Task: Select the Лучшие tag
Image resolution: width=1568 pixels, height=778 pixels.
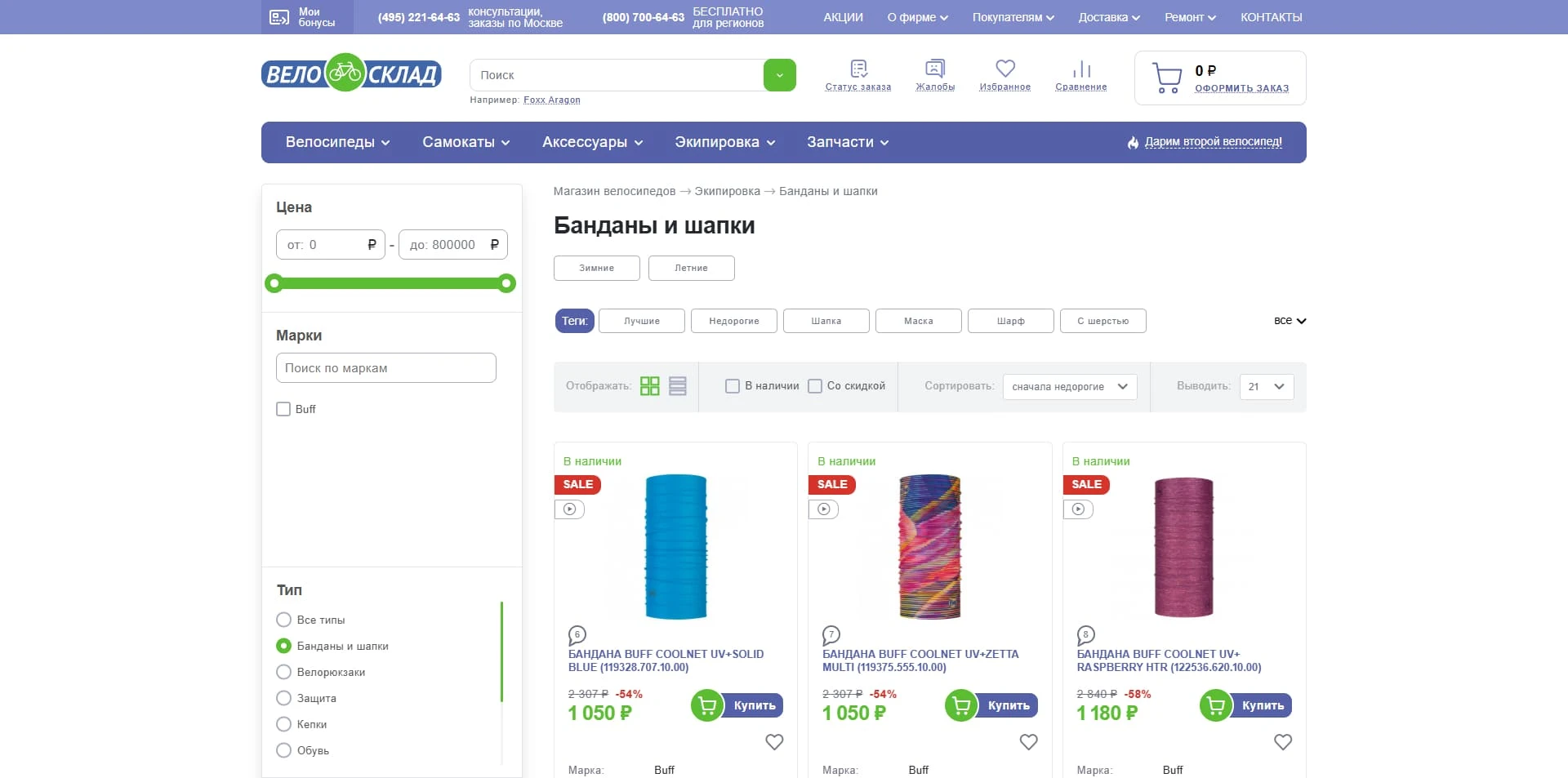Action: 642,321
